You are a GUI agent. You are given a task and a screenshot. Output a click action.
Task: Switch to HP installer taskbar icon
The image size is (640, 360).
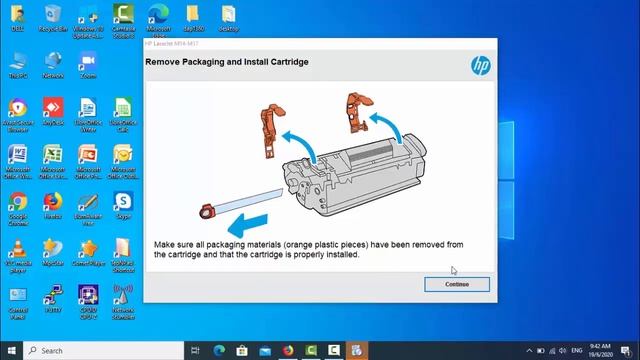357,351
